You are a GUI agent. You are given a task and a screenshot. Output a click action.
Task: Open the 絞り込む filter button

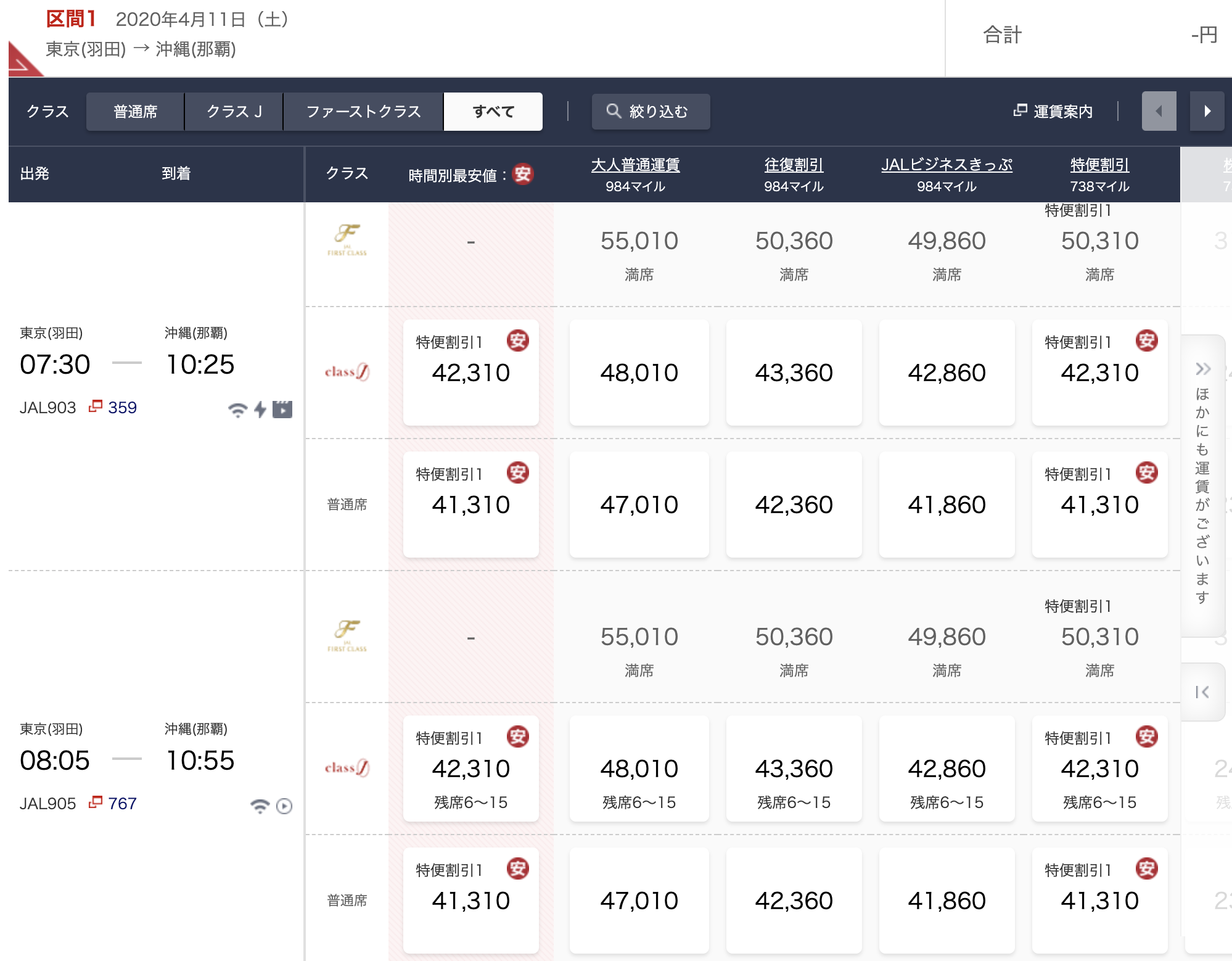tap(651, 112)
